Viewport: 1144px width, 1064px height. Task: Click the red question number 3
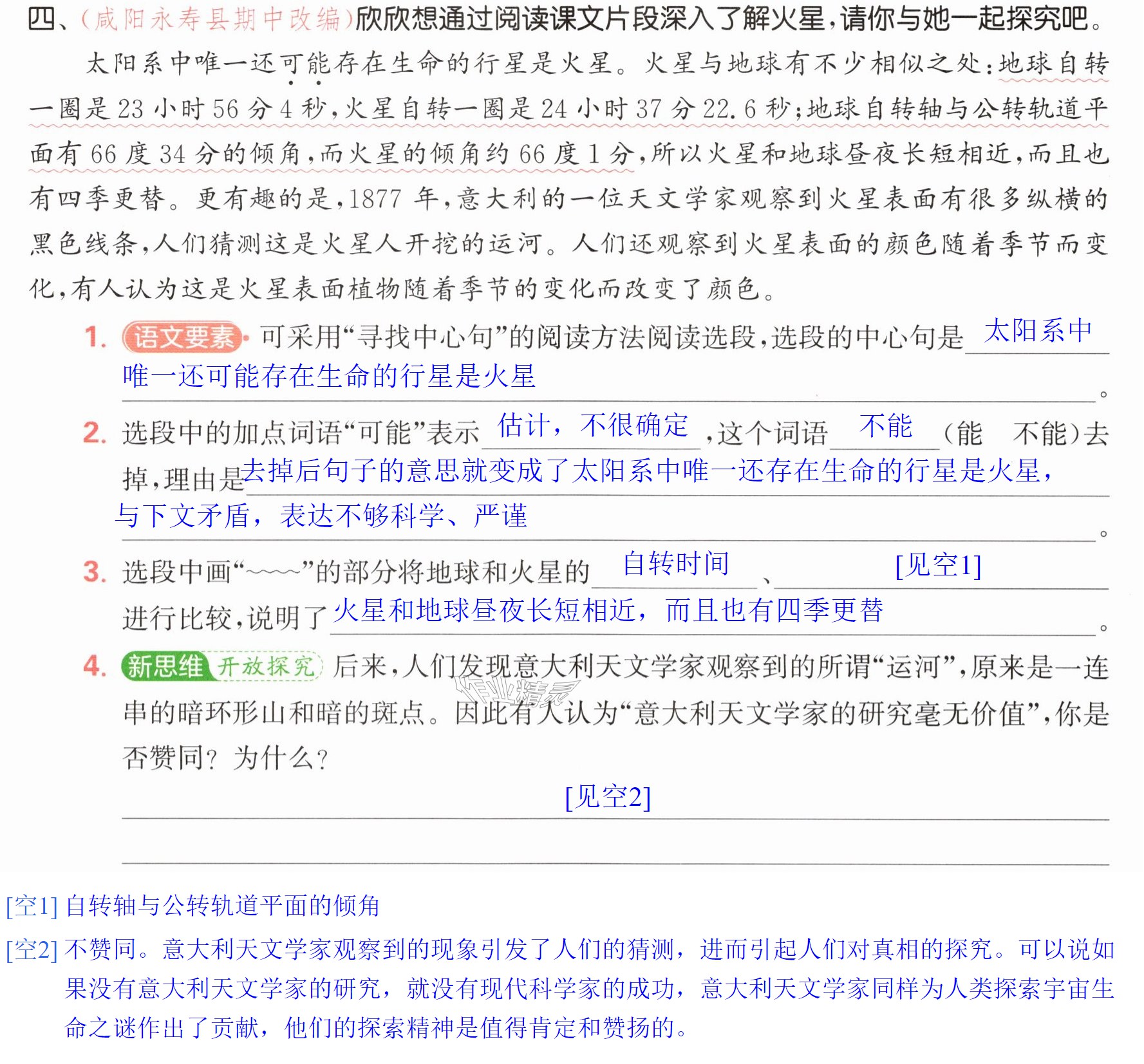(x=95, y=572)
